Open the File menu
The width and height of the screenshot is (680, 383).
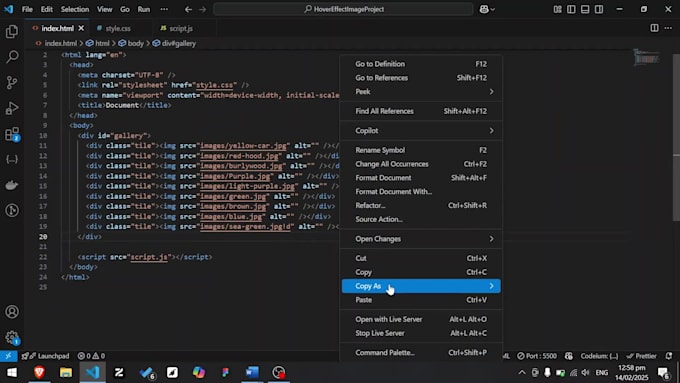(x=27, y=9)
